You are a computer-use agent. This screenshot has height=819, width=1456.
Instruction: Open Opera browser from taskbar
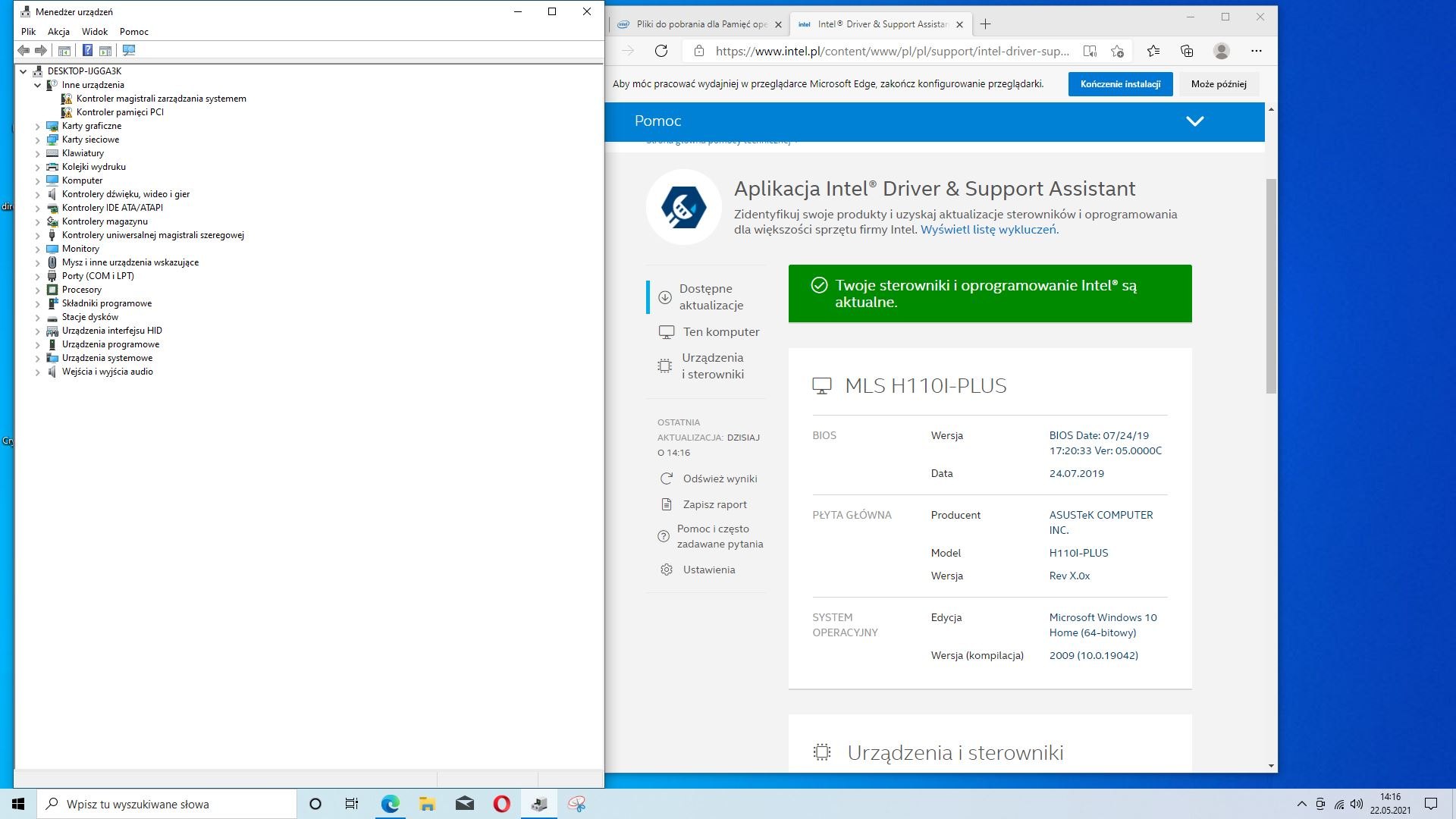click(x=501, y=804)
